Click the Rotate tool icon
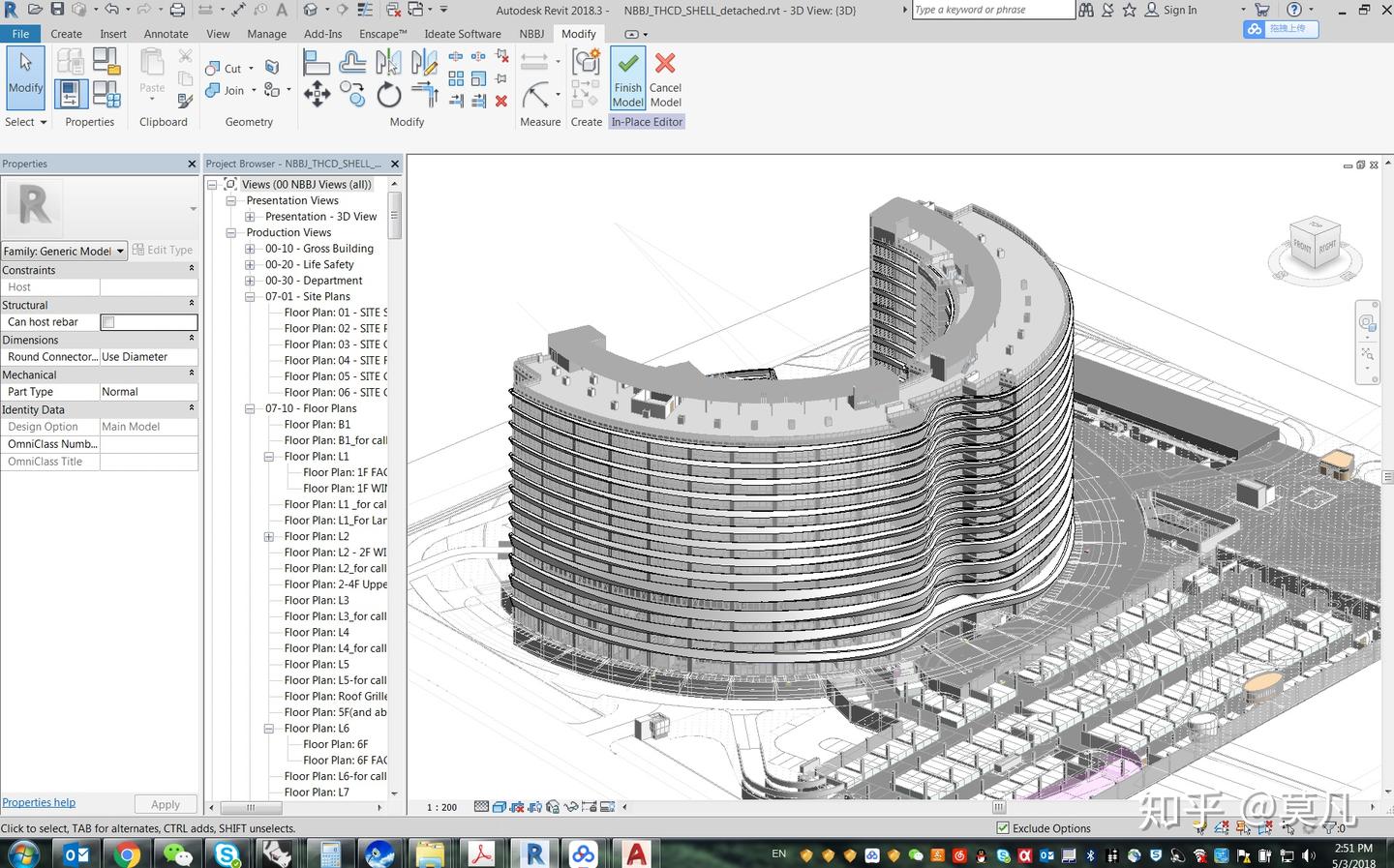 [x=388, y=95]
